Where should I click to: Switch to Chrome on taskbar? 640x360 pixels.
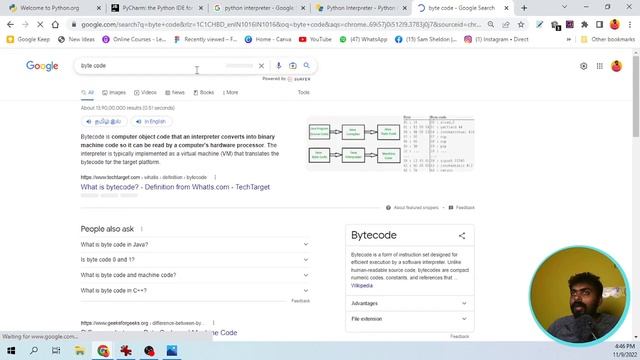pos(103,351)
